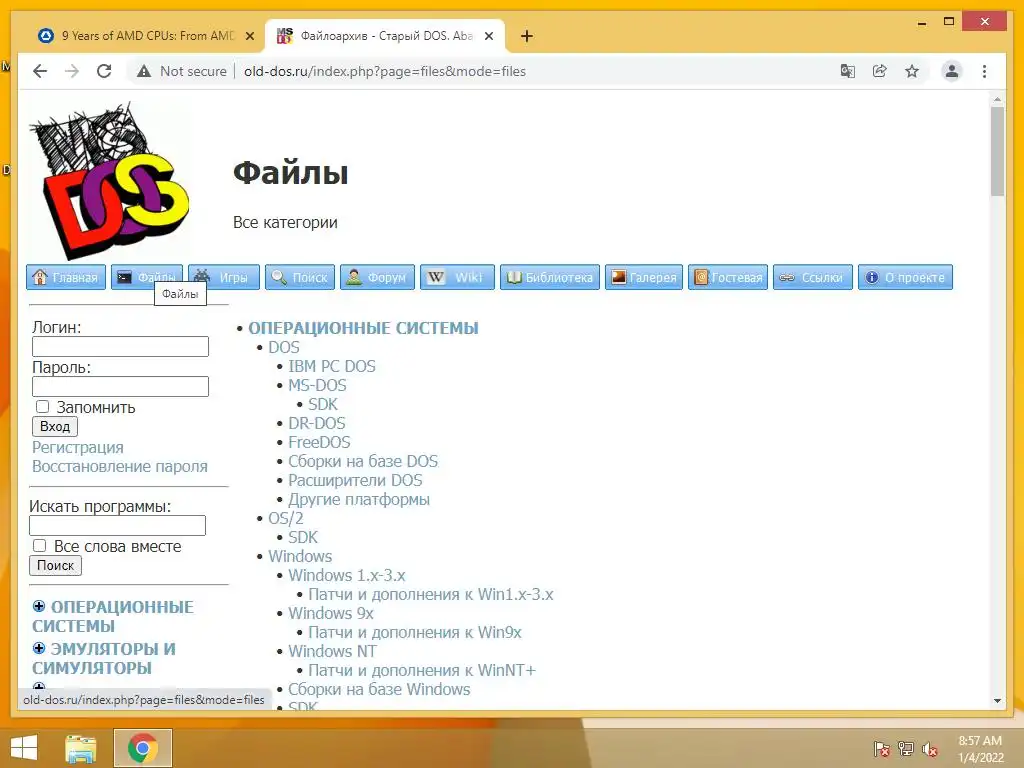Click the address bar URL
The width and height of the screenshot is (1024, 768).
coord(385,71)
